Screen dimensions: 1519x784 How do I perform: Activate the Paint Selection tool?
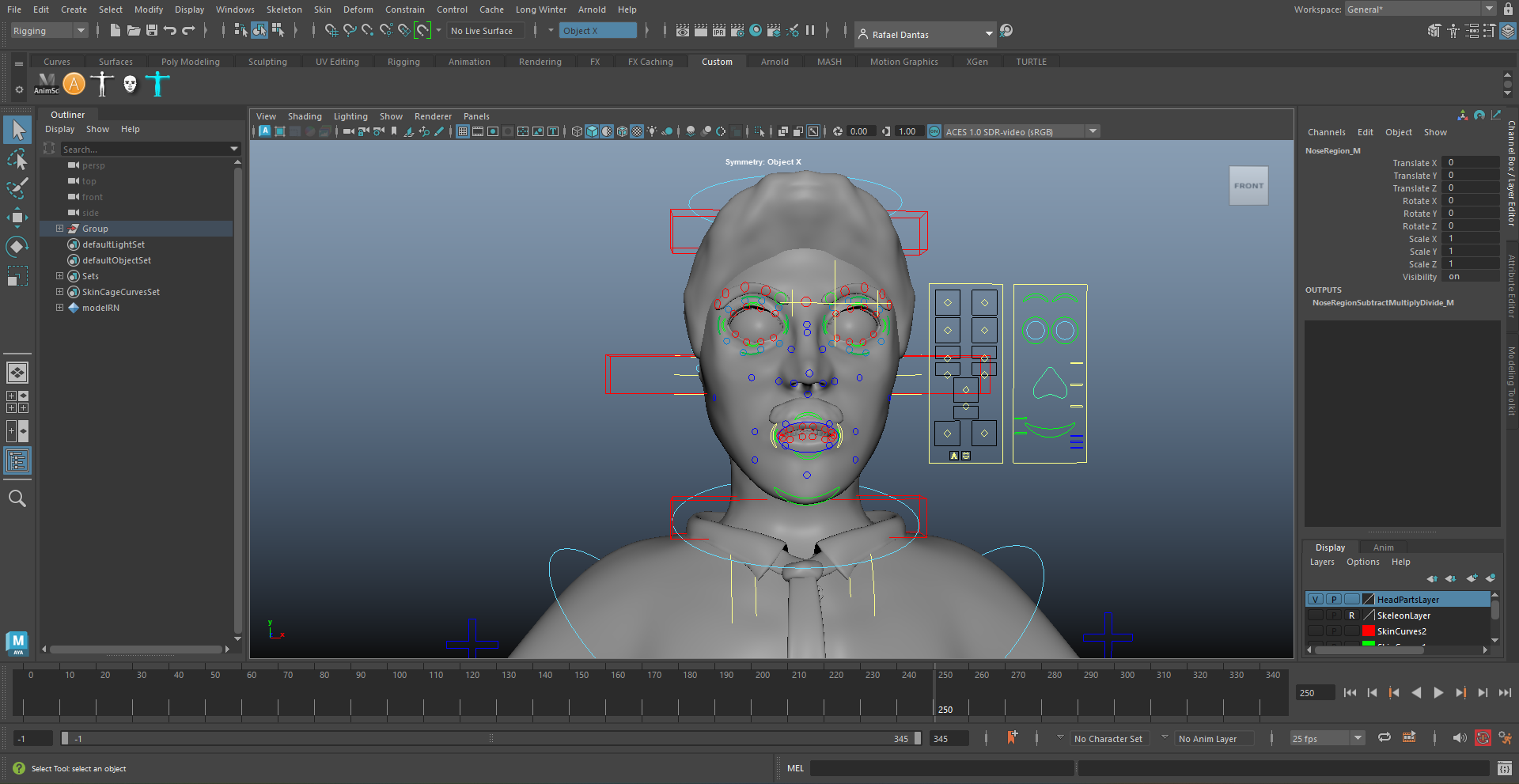click(x=17, y=187)
